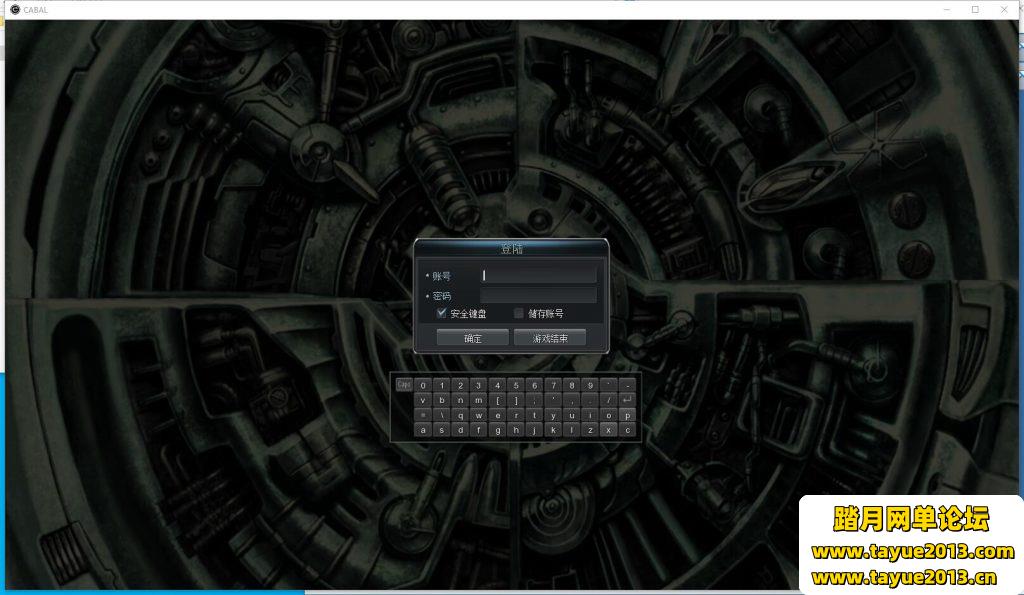The image size is (1024, 595).
Task: Tap the l key on virtual keyboard
Action: click(572, 430)
